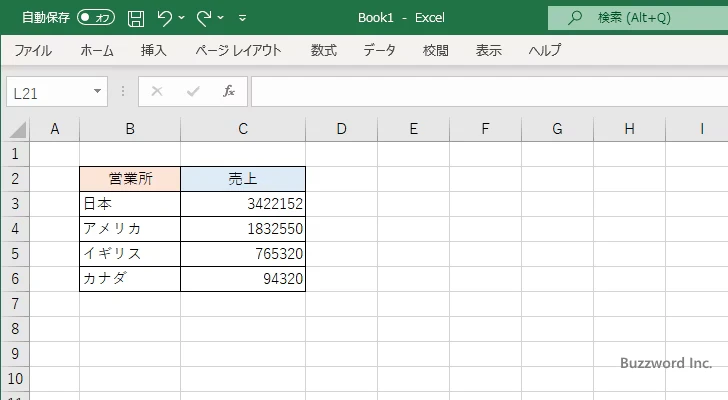The image size is (728, 400).
Task: Select the cell containing イギリス
Action: [x=130, y=254]
